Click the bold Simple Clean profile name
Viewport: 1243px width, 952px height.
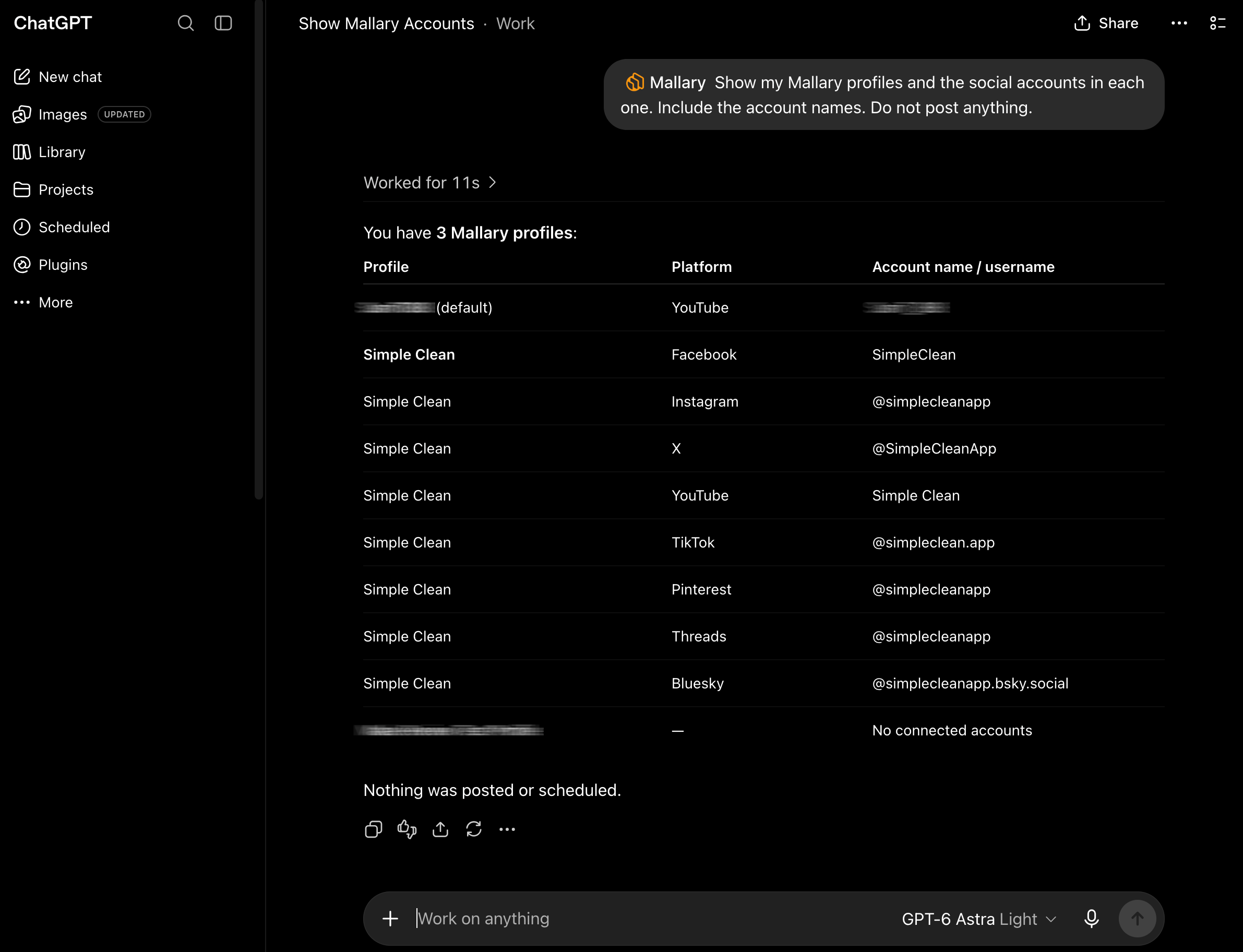(409, 355)
